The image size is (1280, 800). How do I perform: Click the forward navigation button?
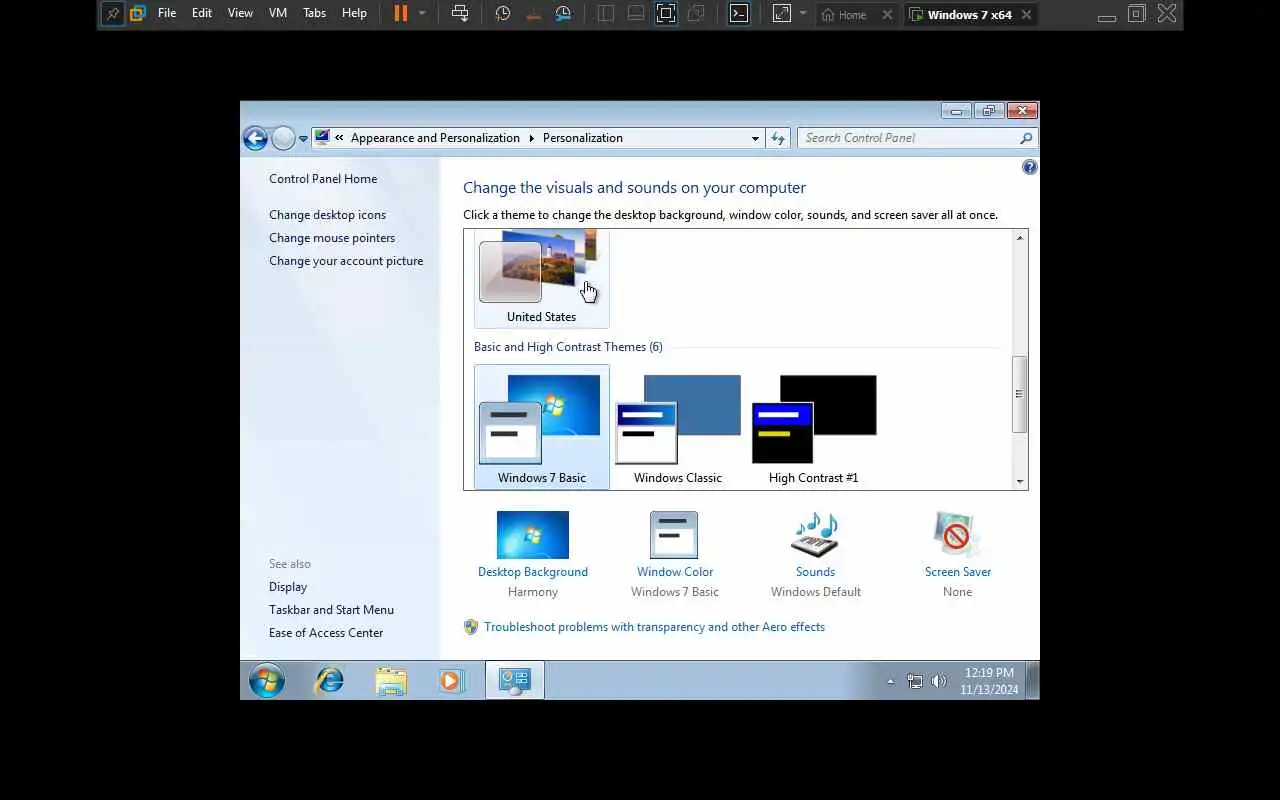pyautogui.click(x=283, y=138)
